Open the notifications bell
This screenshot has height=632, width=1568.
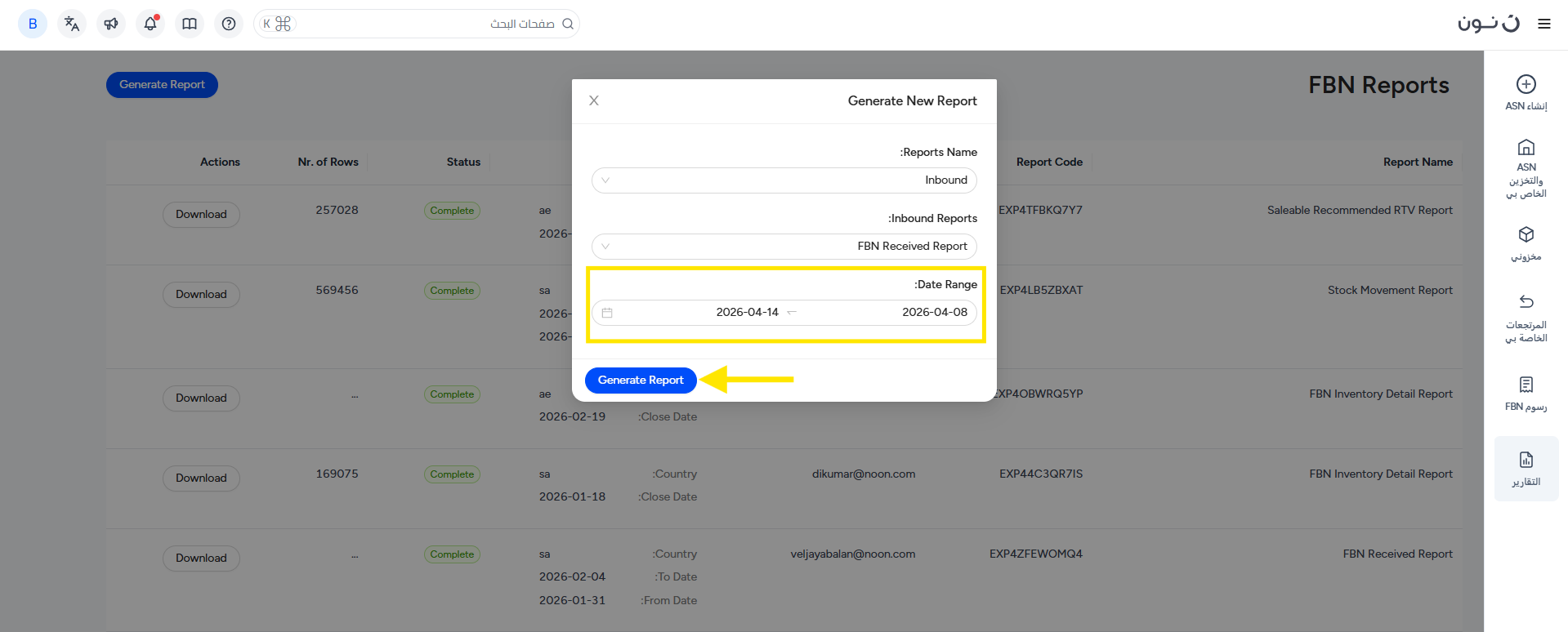point(150,24)
